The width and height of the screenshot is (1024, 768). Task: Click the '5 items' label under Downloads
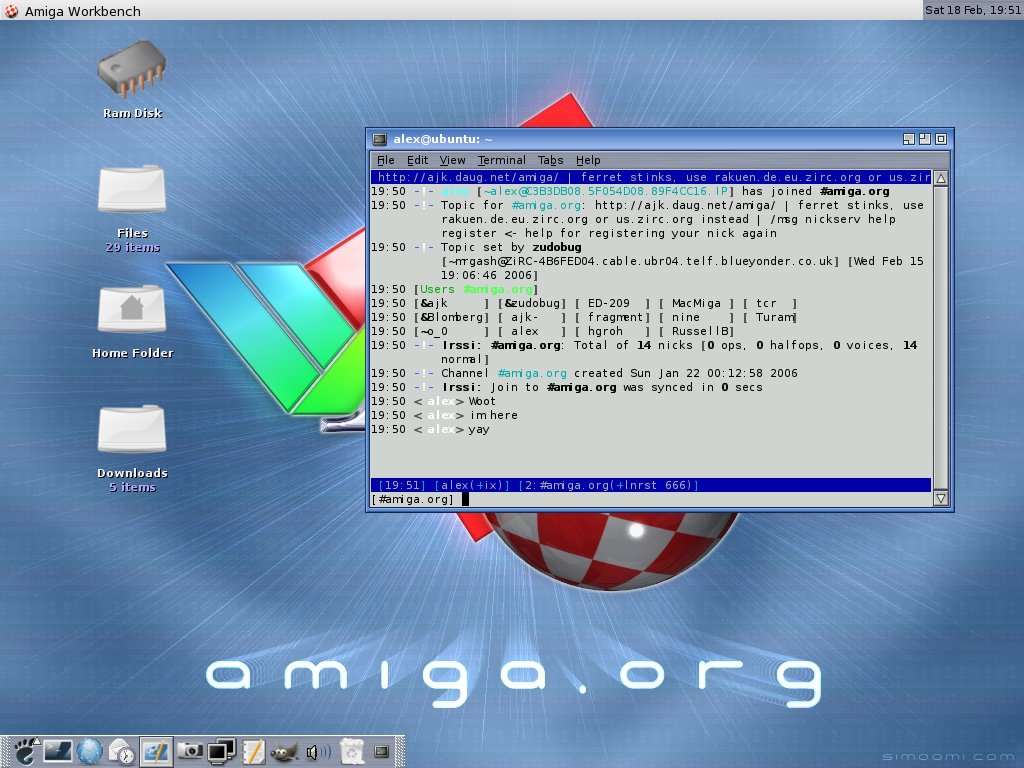coord(133,487)
